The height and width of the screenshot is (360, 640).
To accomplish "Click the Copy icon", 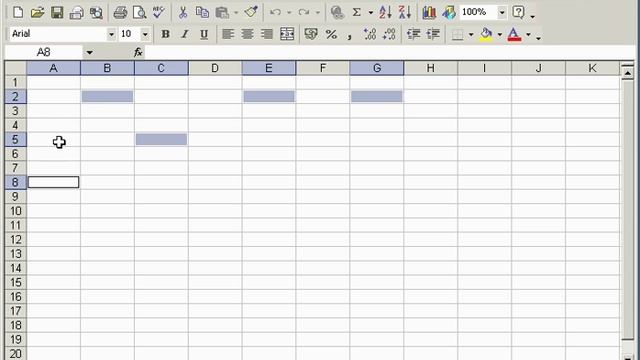I will point(202,13).
